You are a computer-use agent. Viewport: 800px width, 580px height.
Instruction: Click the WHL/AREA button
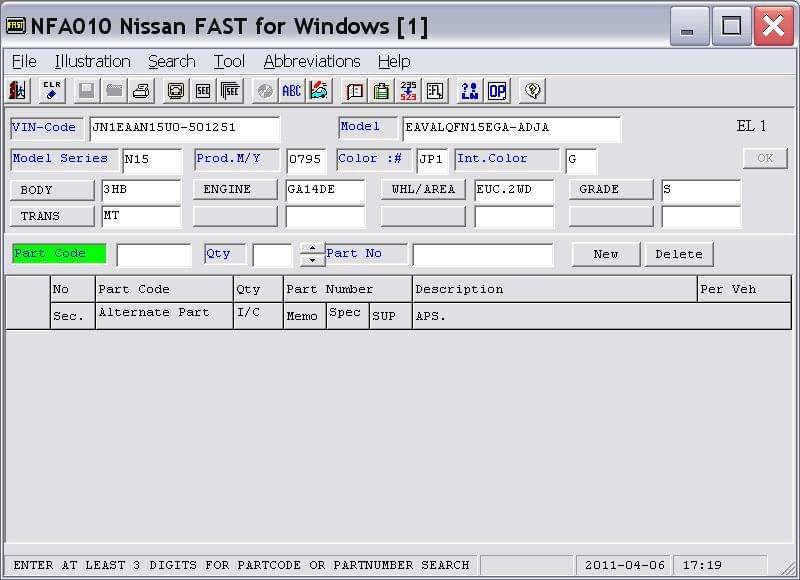click(x=423, y=189)
